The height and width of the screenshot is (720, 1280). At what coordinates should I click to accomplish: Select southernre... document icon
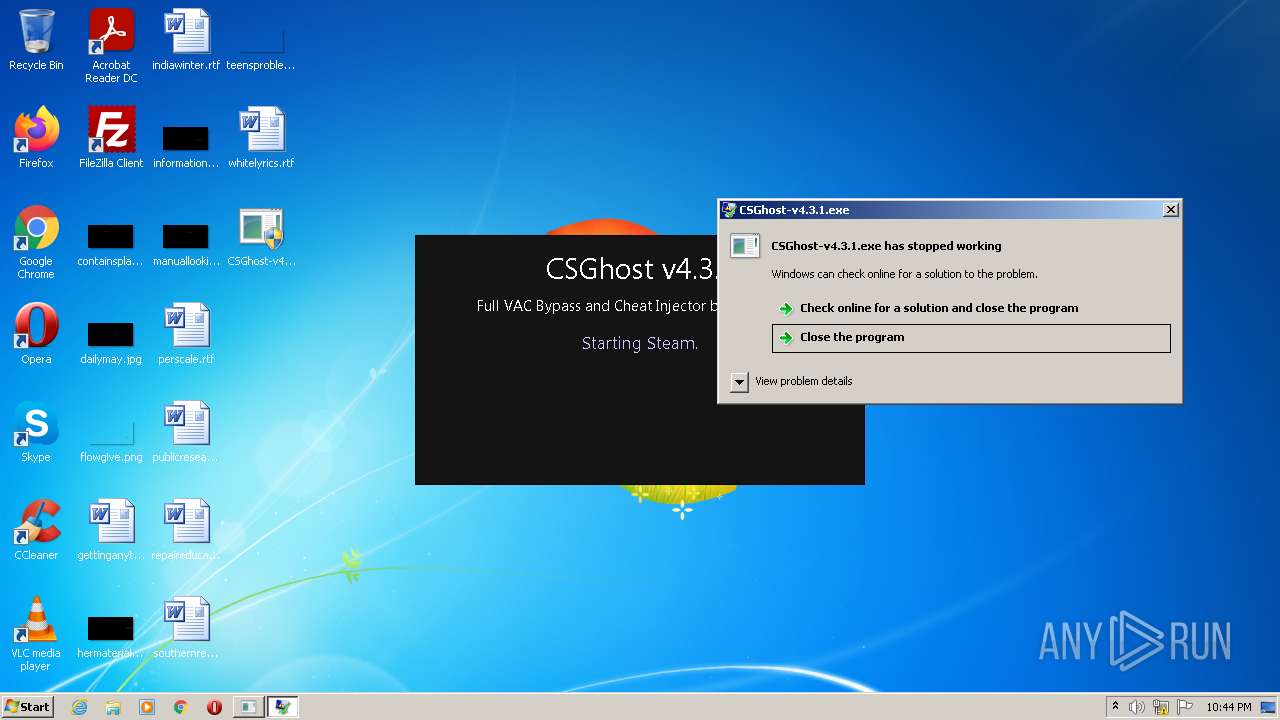click(186, 628)
